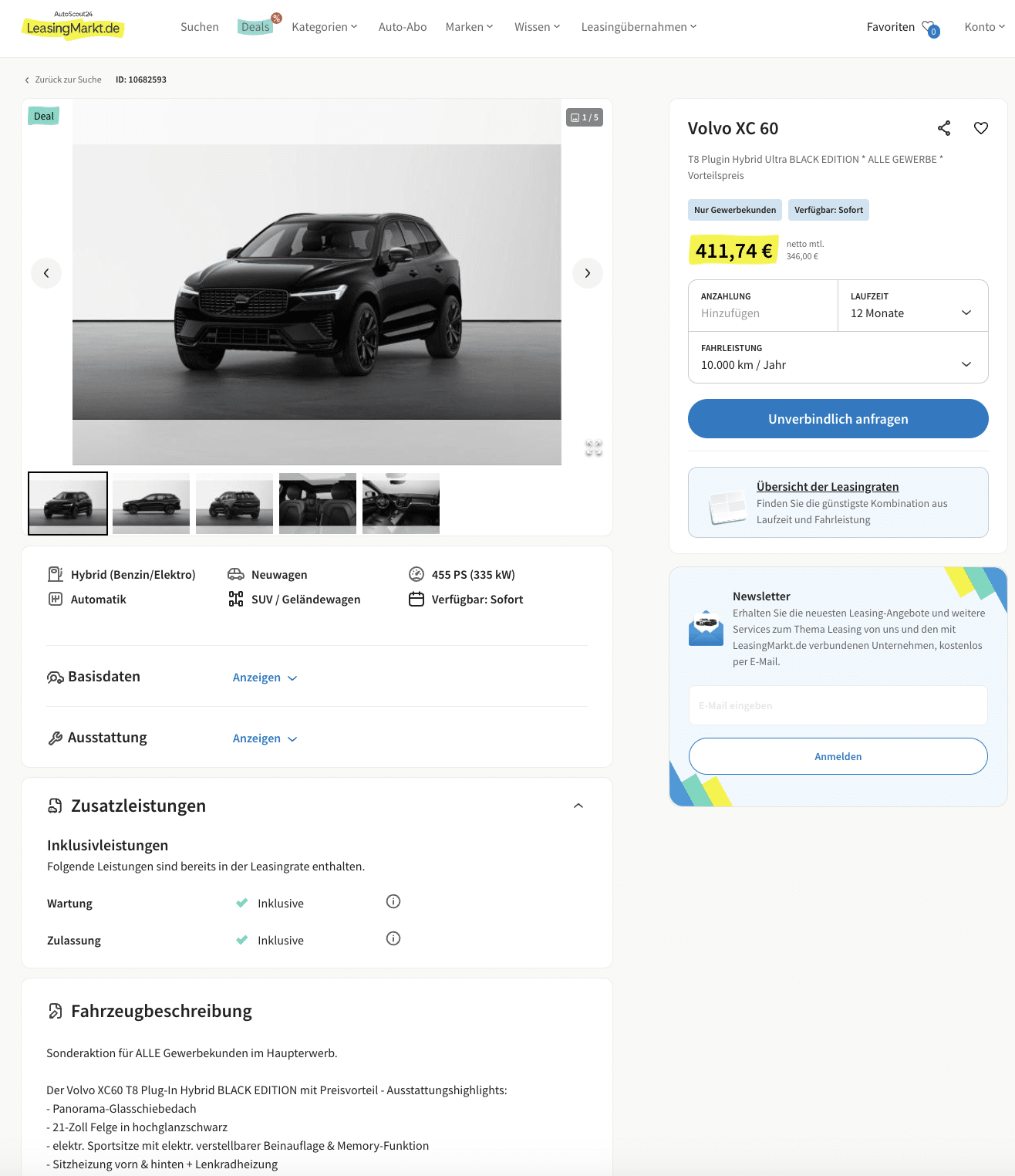Screen dimensions: 1015x1176
Task: Open Übersicht der Leasingraten link
Action: (x=828, y=486)
